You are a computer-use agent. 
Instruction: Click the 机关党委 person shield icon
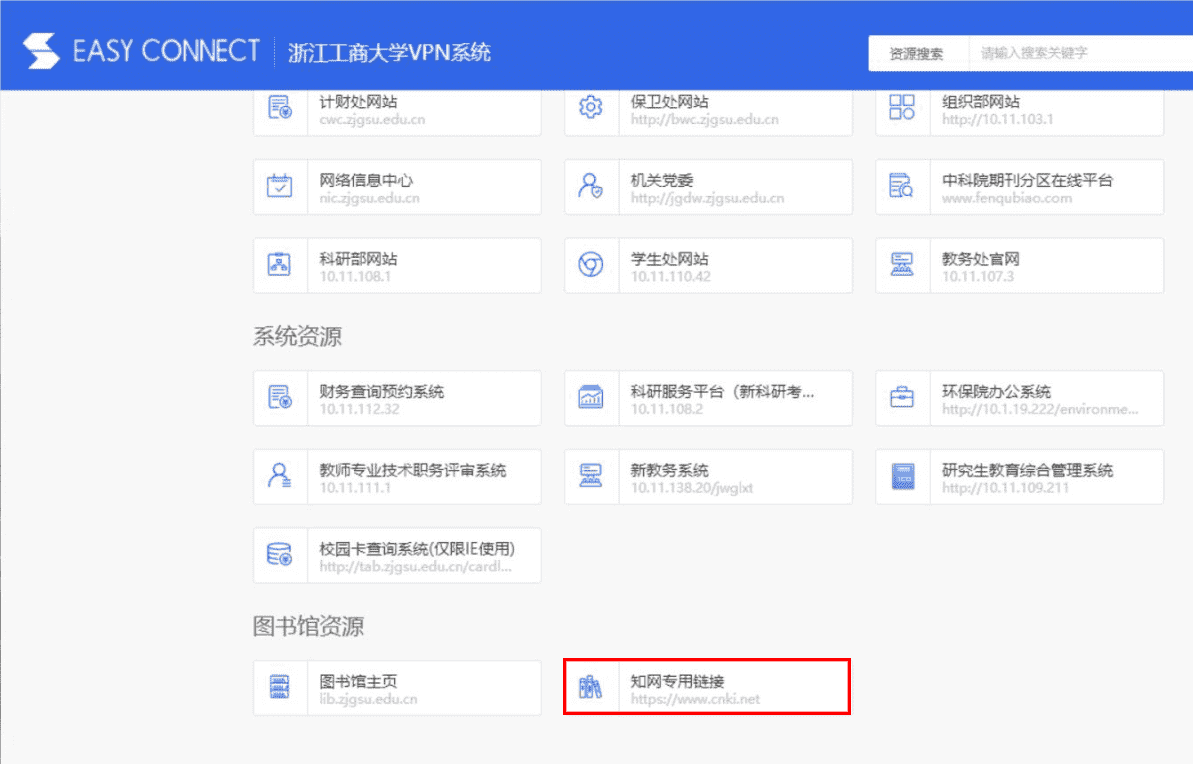[x=591, y=187]
